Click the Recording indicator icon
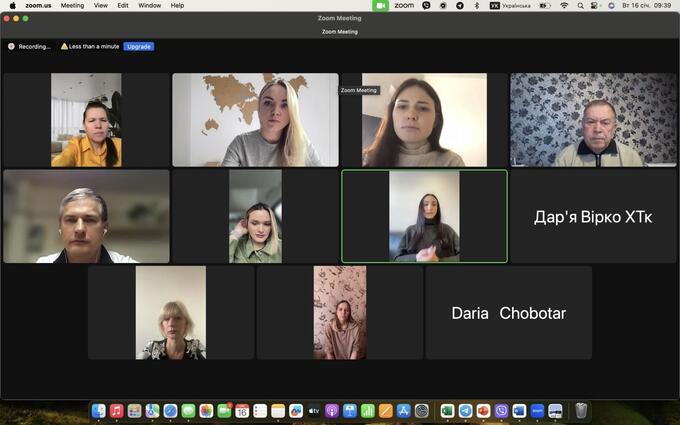Viewport: 680px width, 425px height. tap(11, 46)
